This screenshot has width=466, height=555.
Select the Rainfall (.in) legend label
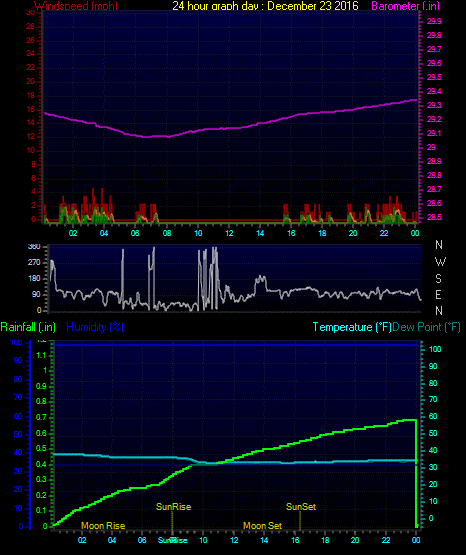[x=28, y=327]
